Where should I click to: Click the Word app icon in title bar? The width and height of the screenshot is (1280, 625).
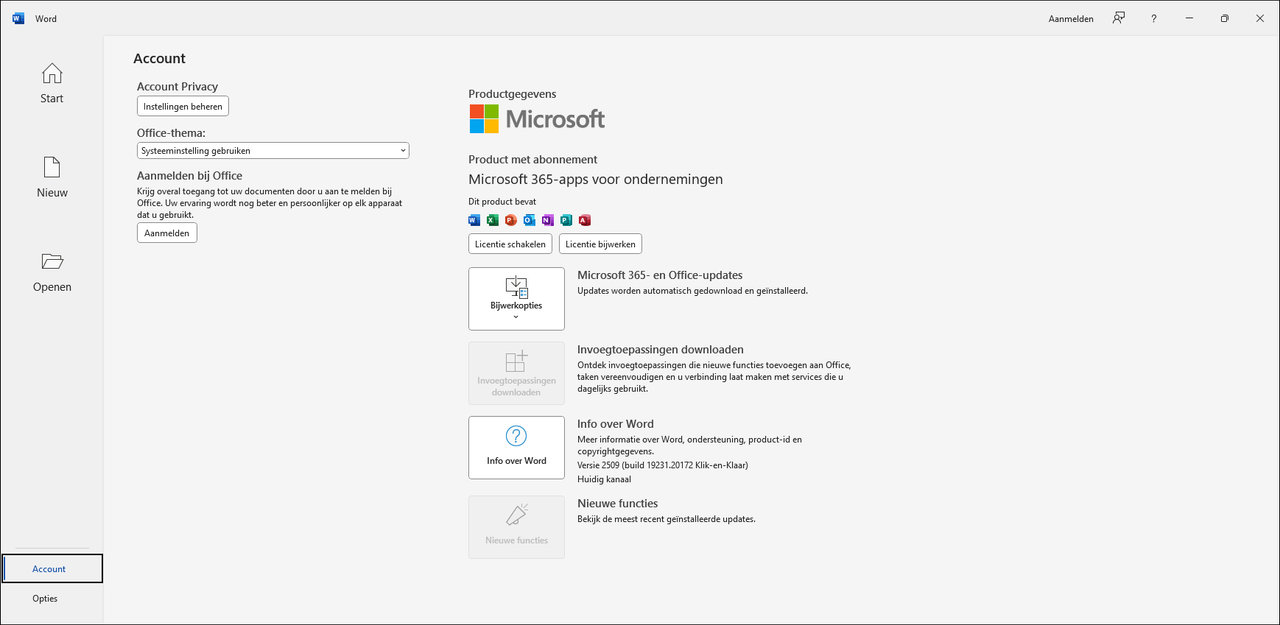pyautogui.click(x=18, y=18)
